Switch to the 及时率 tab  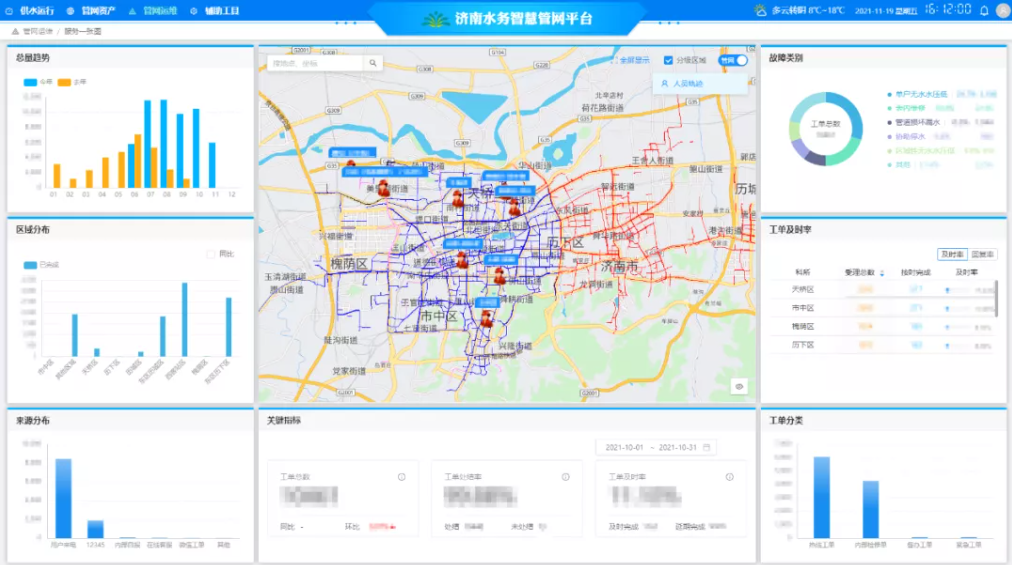pos(952,254)
